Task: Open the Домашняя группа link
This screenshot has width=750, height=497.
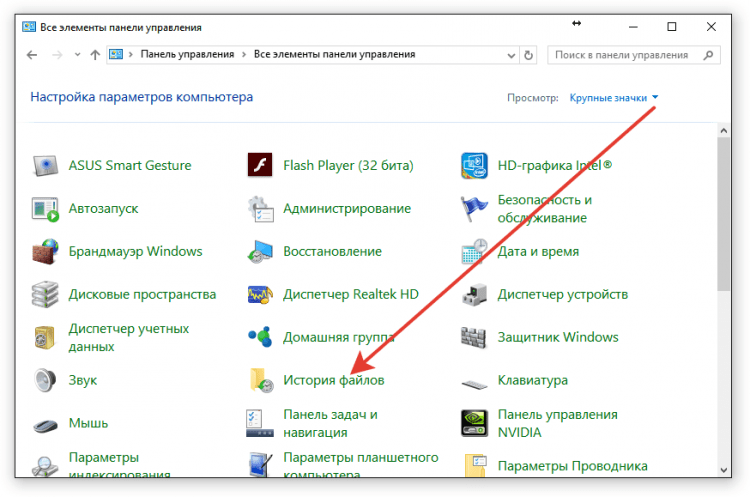Action: (339, 338)
